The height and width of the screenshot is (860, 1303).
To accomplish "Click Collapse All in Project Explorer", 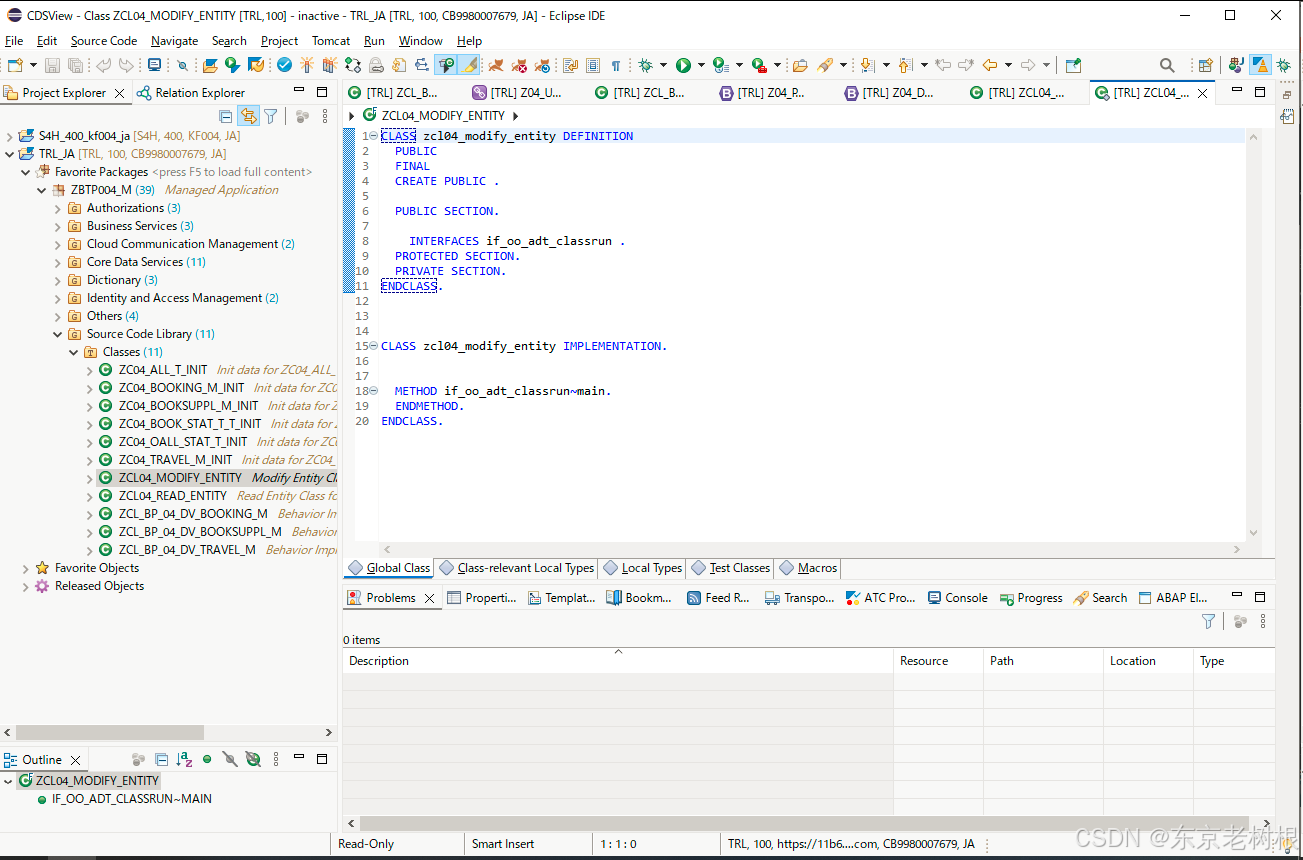I will [x=226, y=117].
